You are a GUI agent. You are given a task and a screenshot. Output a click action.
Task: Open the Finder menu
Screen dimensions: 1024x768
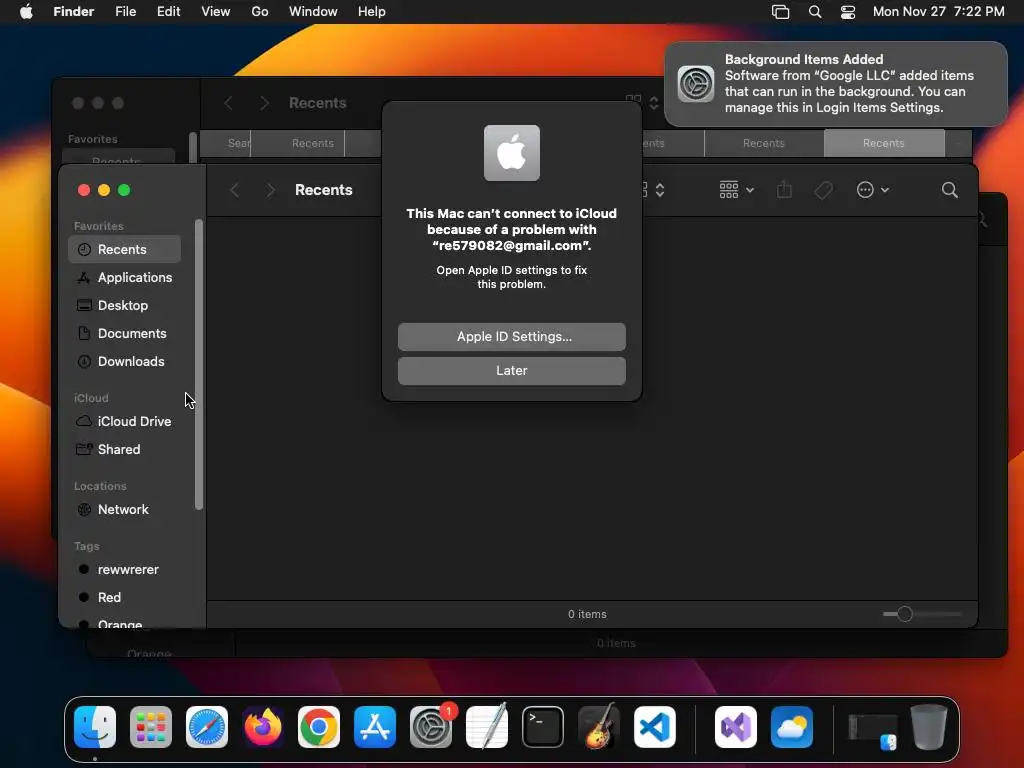click(74, 12)
